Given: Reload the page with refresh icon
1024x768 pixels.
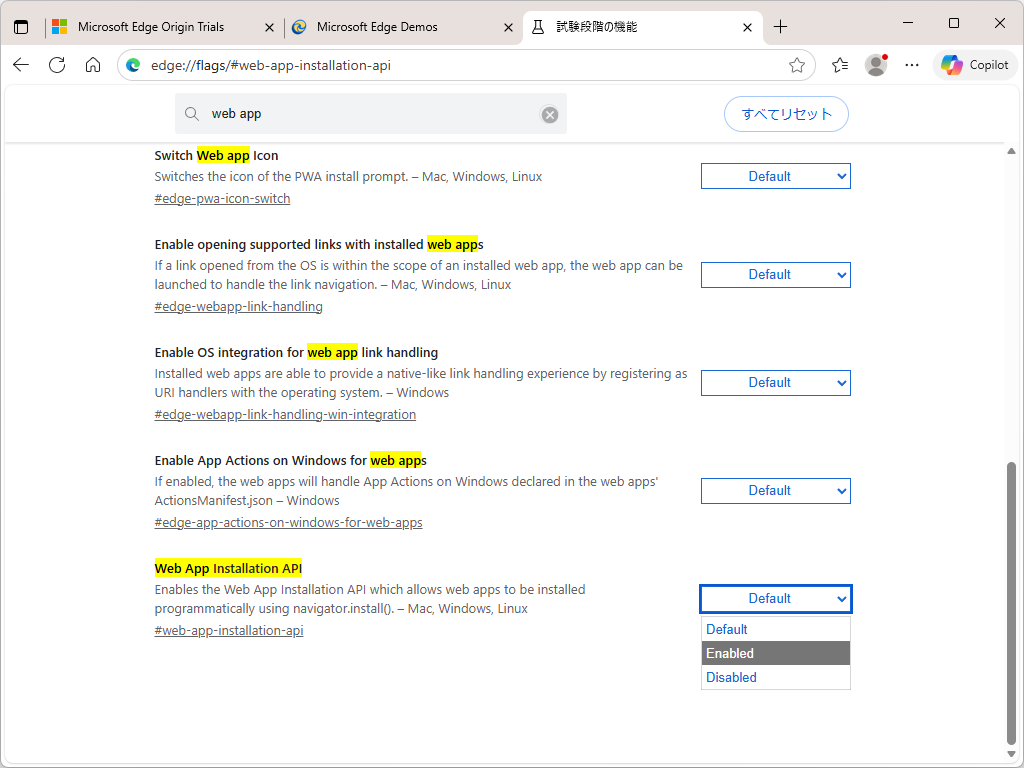Looking at the screenshot, I should click(57, 65).
